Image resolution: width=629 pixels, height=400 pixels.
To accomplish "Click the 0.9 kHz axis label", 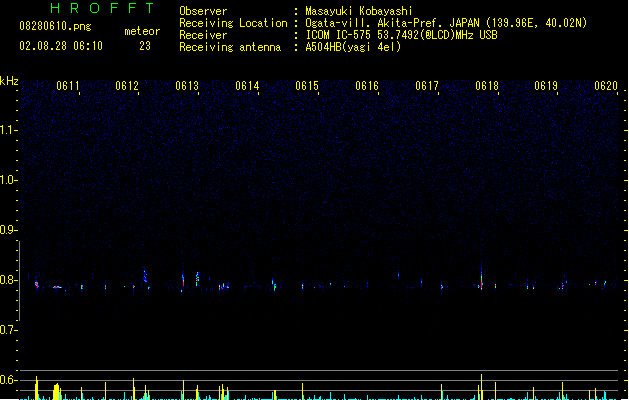I will [x=8, y=230].
